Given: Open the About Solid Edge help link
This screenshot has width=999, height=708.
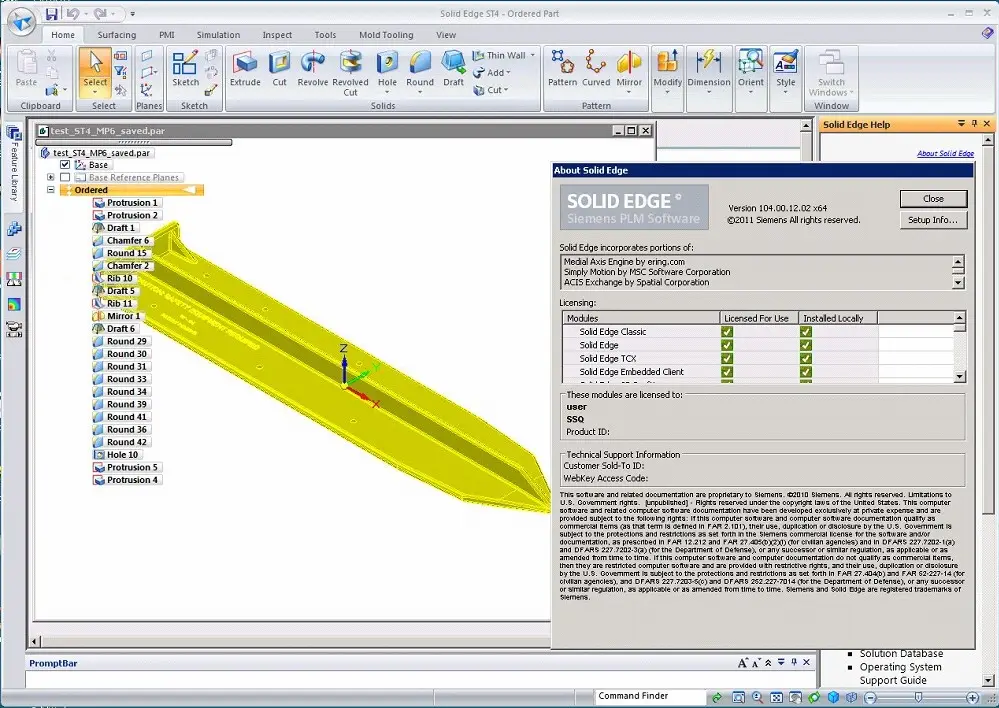Looking at the screenshot, I should [x=945, y=154].
